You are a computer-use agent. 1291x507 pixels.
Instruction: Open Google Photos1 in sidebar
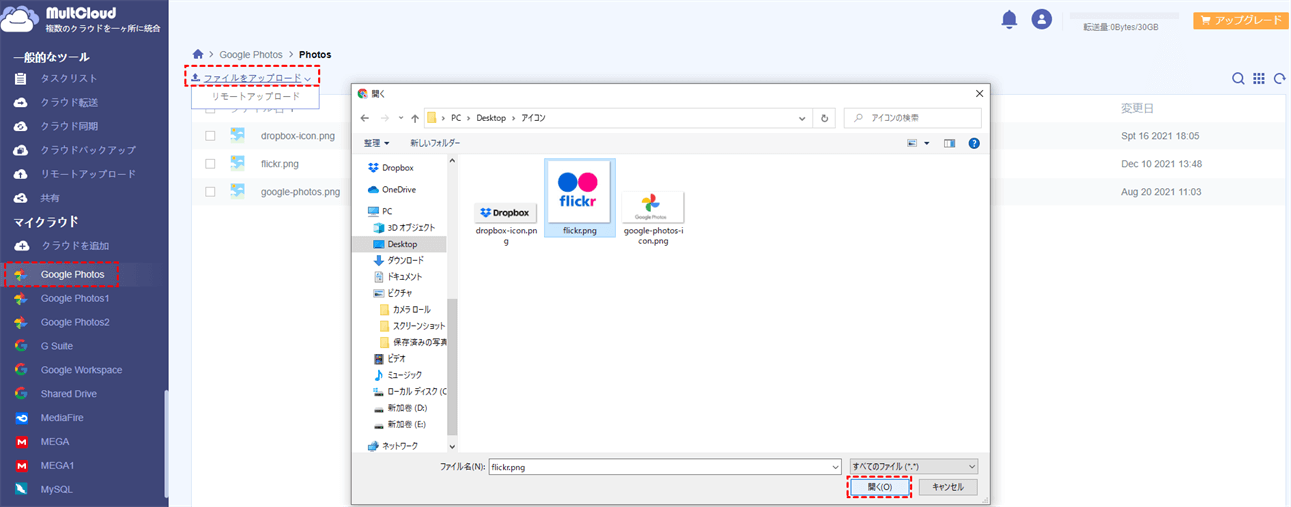click(x=75, y=298)
